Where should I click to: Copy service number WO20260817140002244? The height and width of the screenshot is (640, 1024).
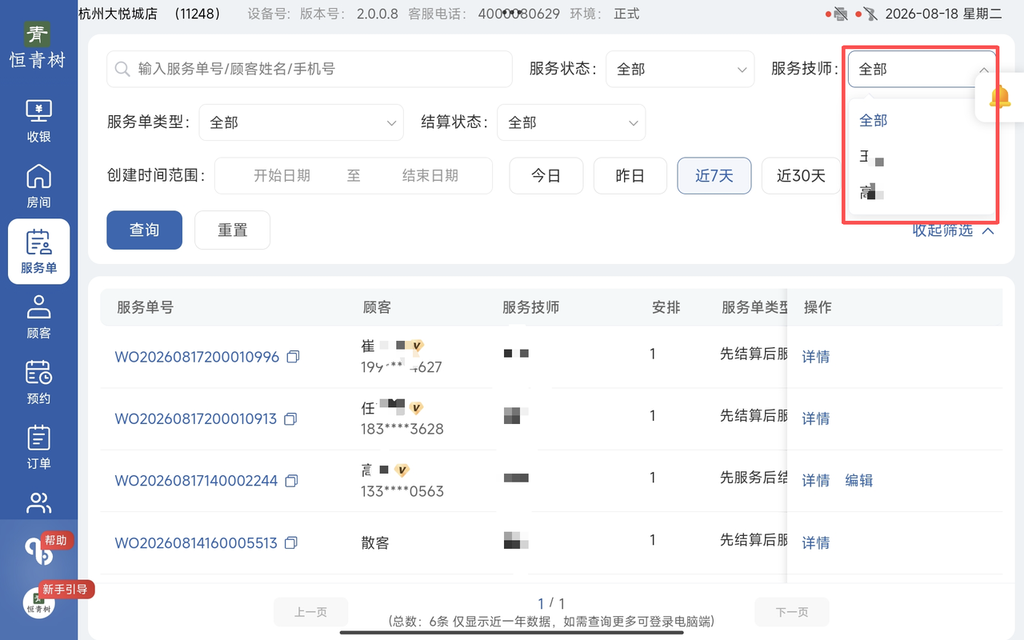pos(291,481)
